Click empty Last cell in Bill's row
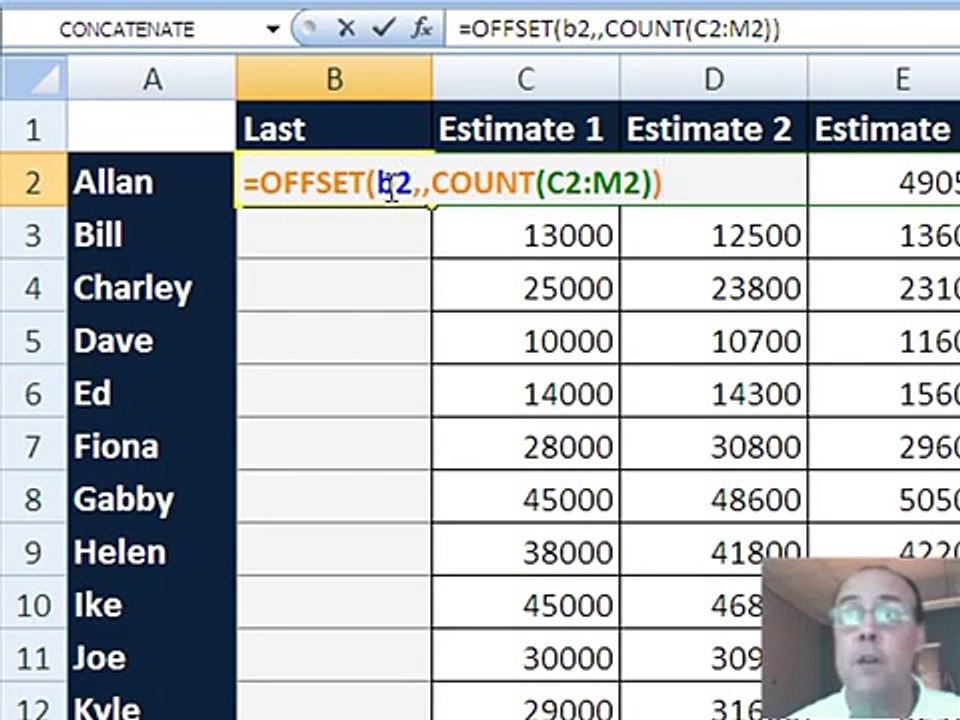The width and height of the screenshot is (960, 720). 334,234
